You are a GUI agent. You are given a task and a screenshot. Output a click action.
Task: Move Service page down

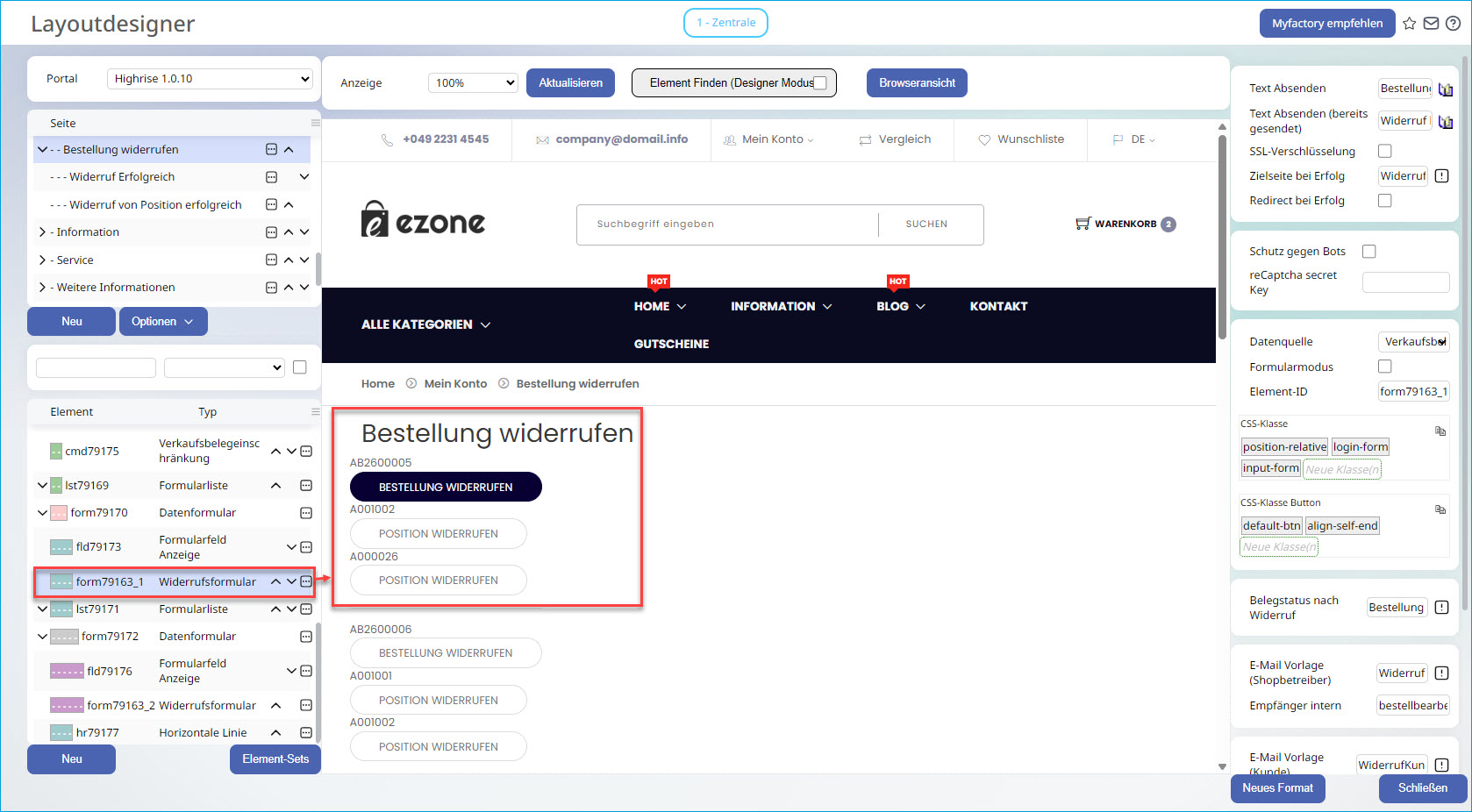click(304, 260)
